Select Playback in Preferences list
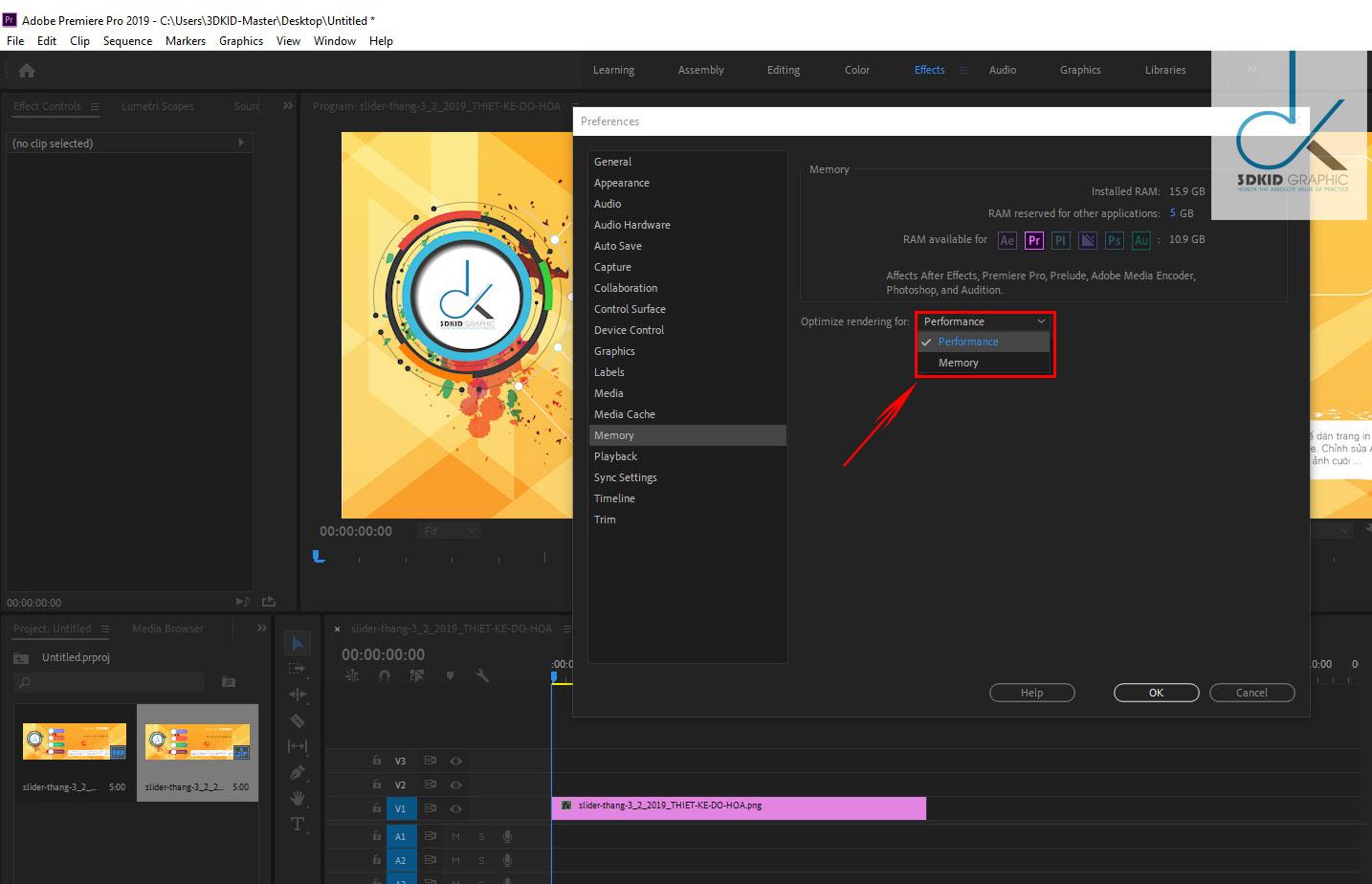This screenshot has height=884, width=1372. click(x=687, y=456)
